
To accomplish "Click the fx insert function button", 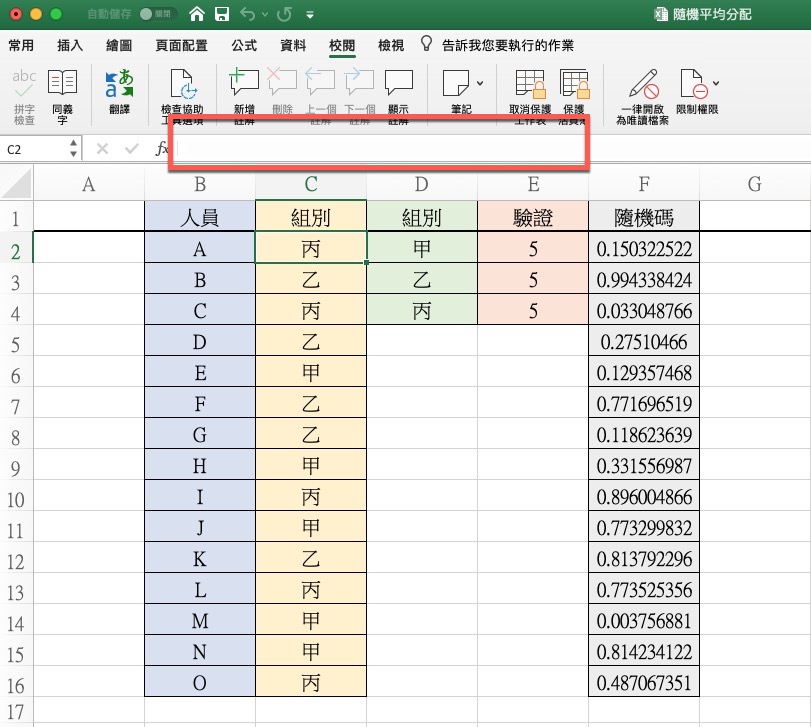I will [x=162, y=149].
